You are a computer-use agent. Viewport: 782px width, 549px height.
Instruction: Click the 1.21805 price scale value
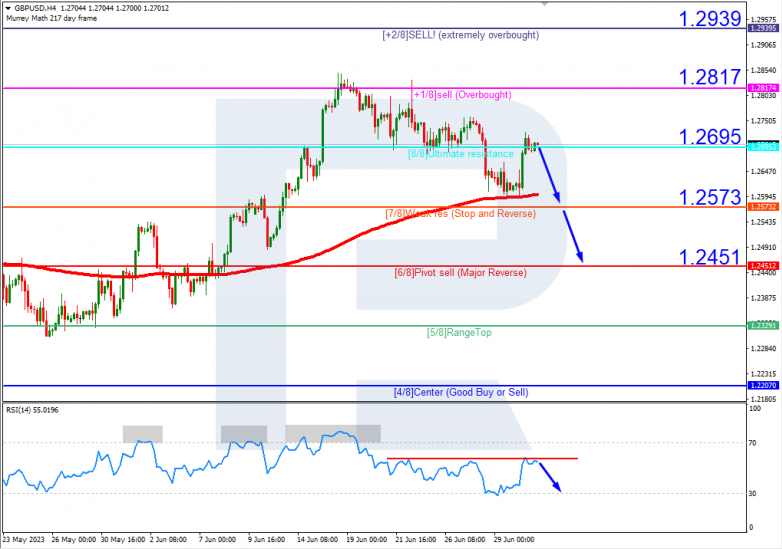point(764,399)
